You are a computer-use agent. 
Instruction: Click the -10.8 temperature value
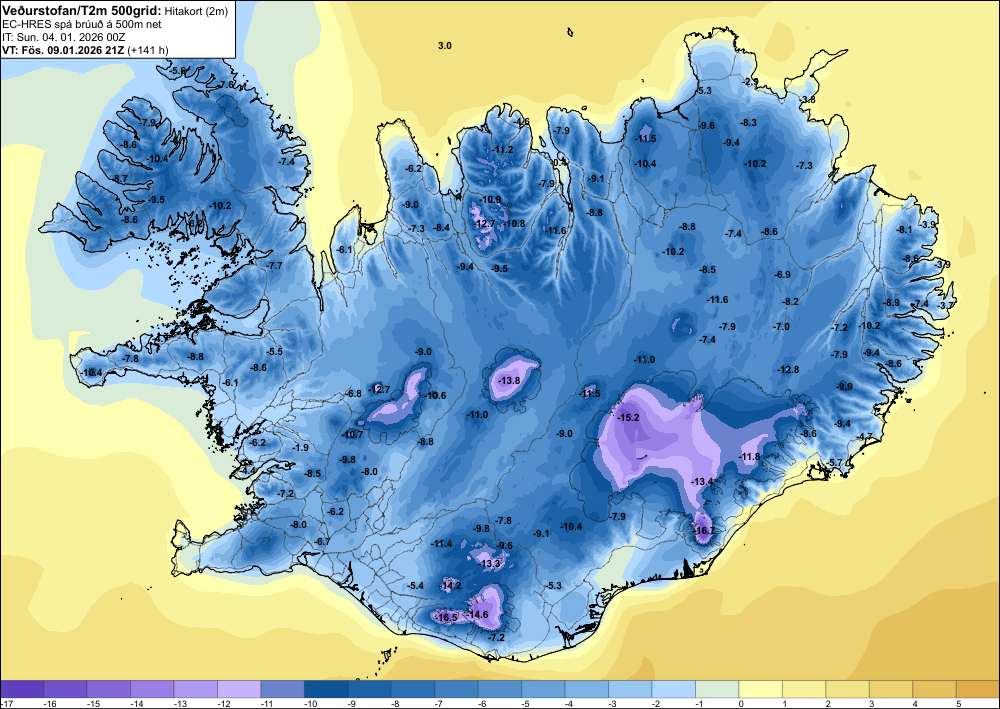pyautogui.click(x=515, y=224)
